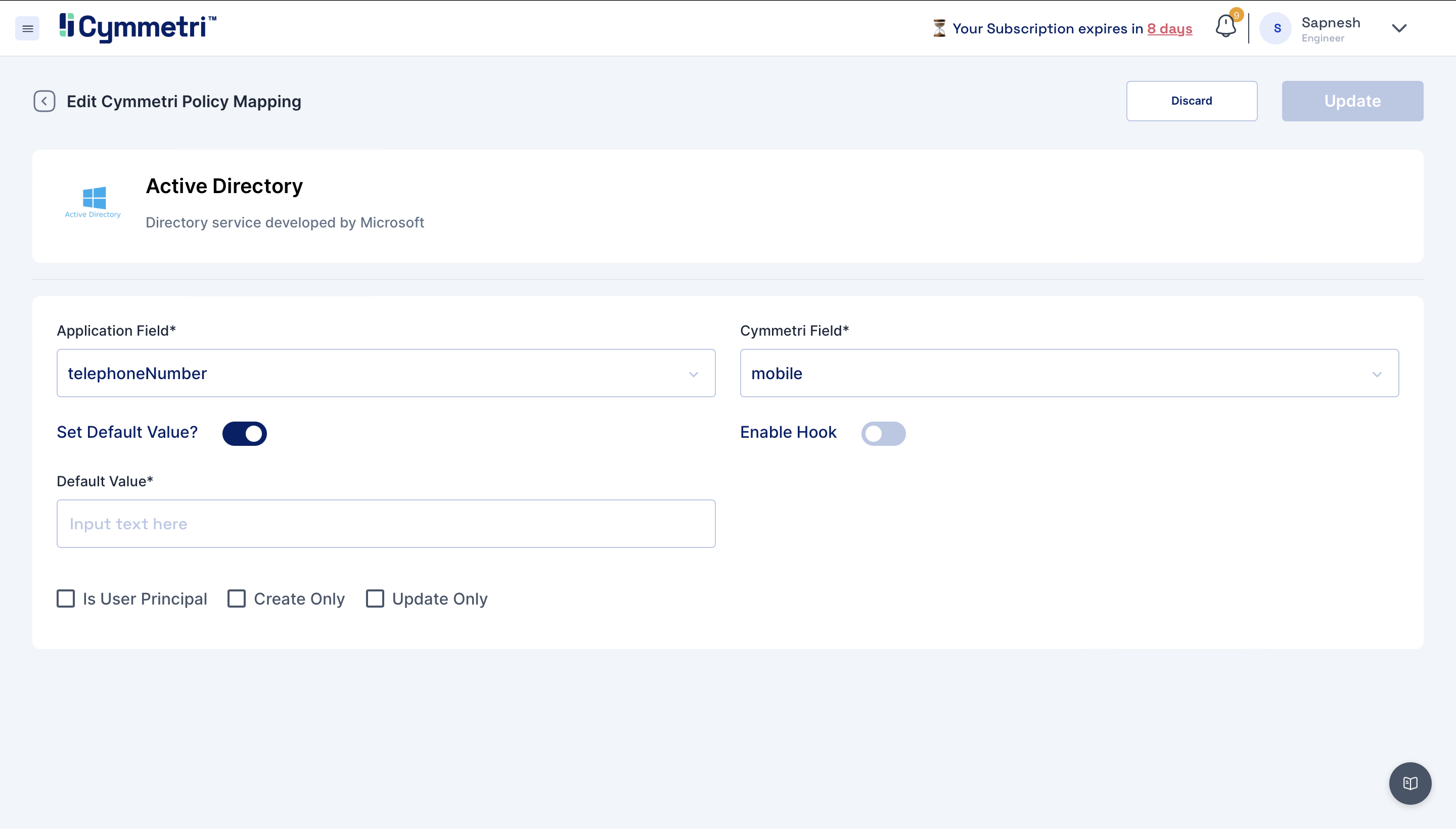Focus the Default Value text input

pyautogui.click(x=386, y=524)
